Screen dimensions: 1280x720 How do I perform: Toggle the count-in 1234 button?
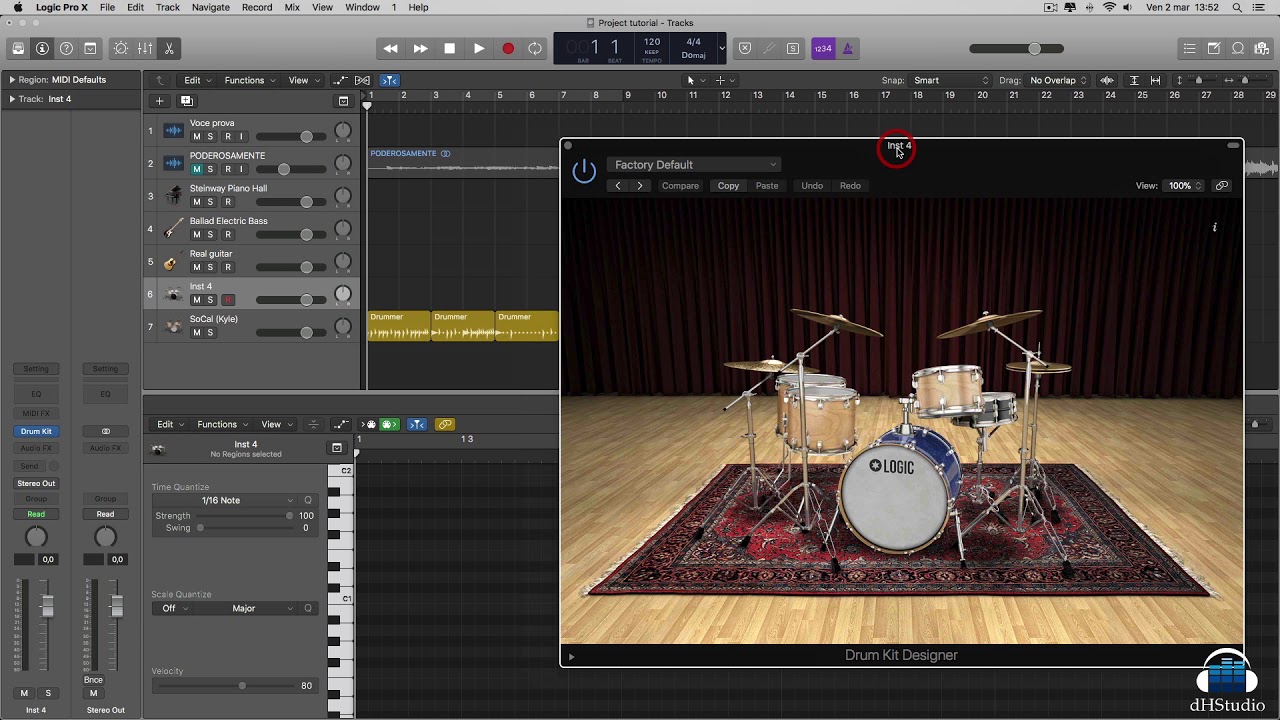coord(823,48)
